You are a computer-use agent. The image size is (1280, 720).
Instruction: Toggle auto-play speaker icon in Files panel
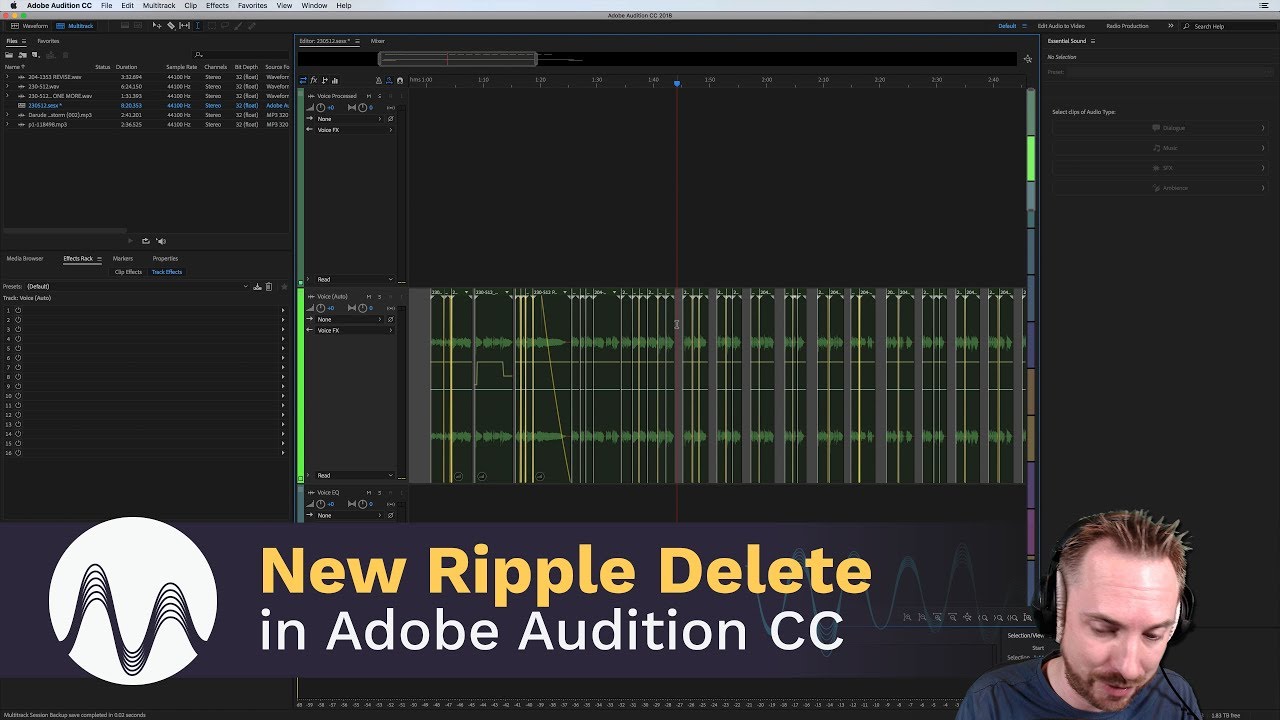pos(161,241)
